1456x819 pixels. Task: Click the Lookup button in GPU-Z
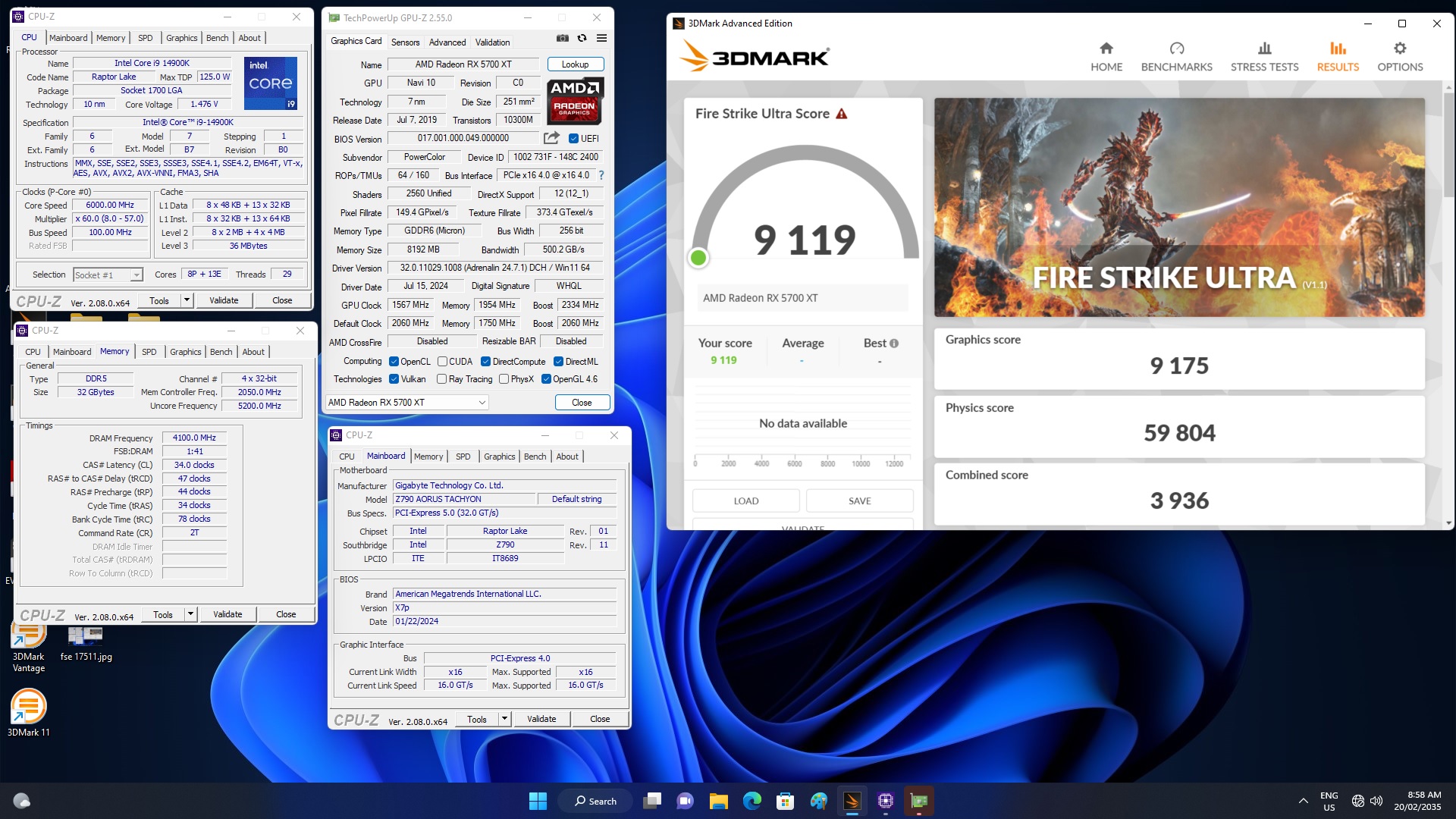pos(575,64)
